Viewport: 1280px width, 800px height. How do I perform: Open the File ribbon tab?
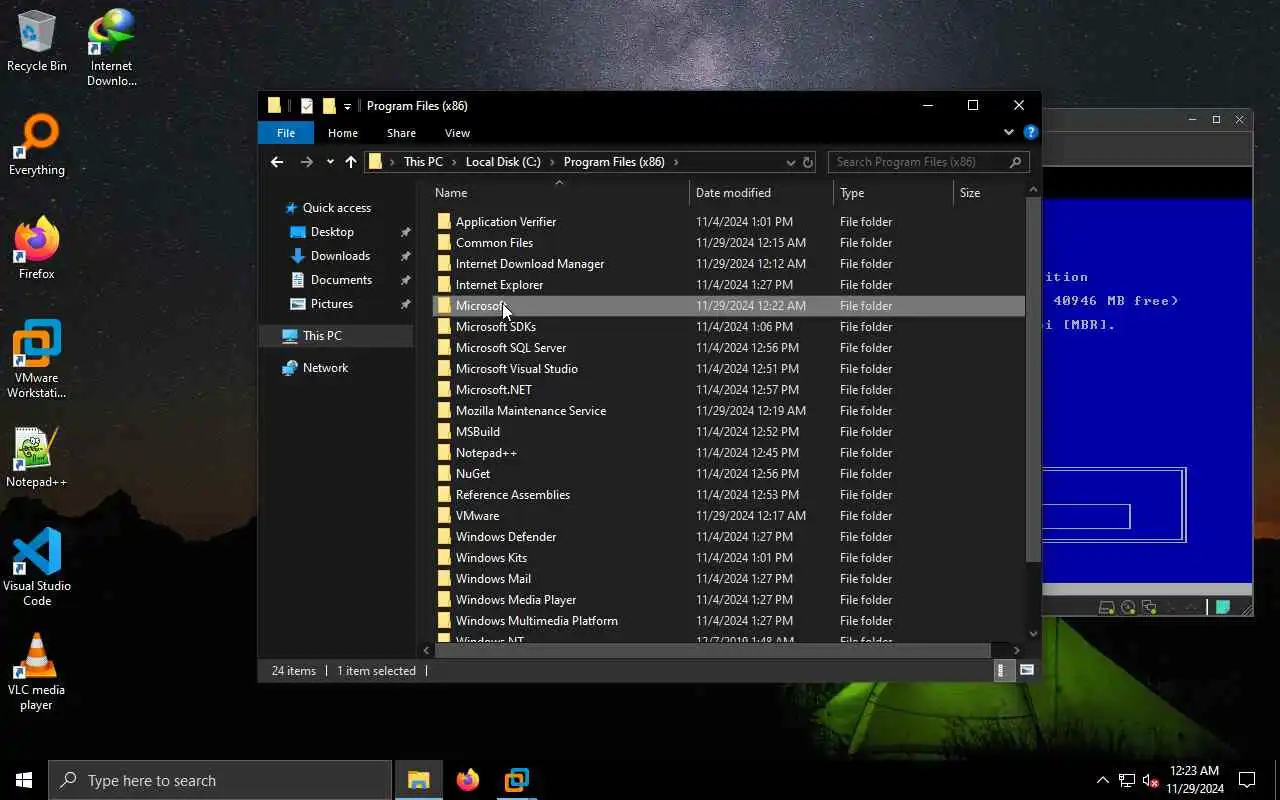click(286, 133)
